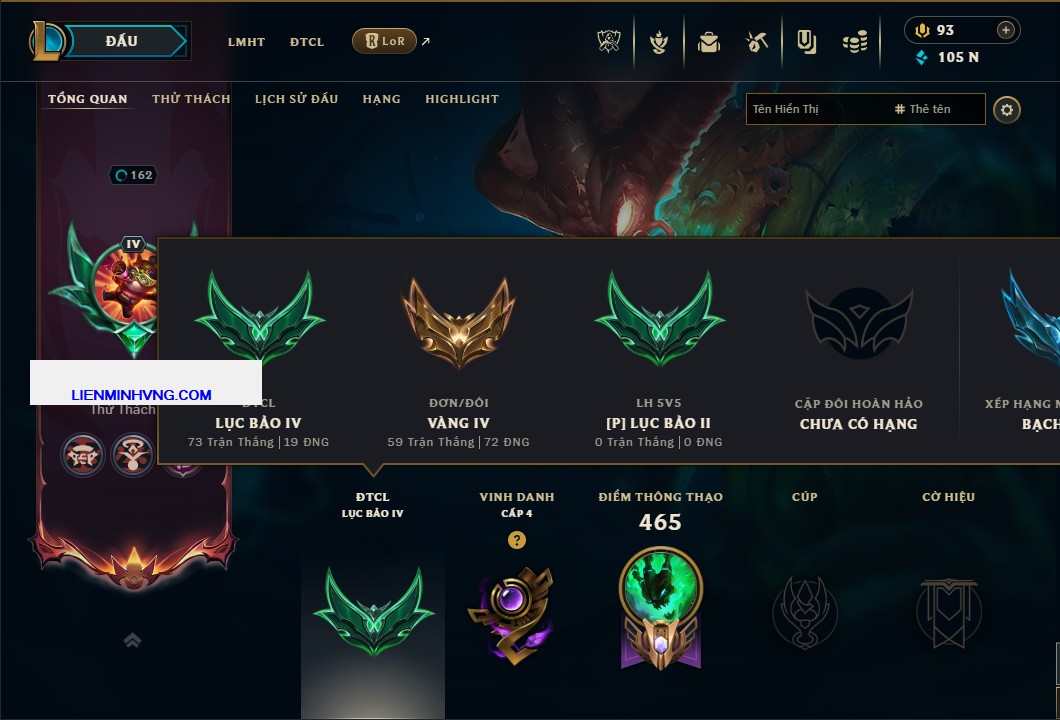
Task: Open the League of Legends logo home
Action: (47, 41)
